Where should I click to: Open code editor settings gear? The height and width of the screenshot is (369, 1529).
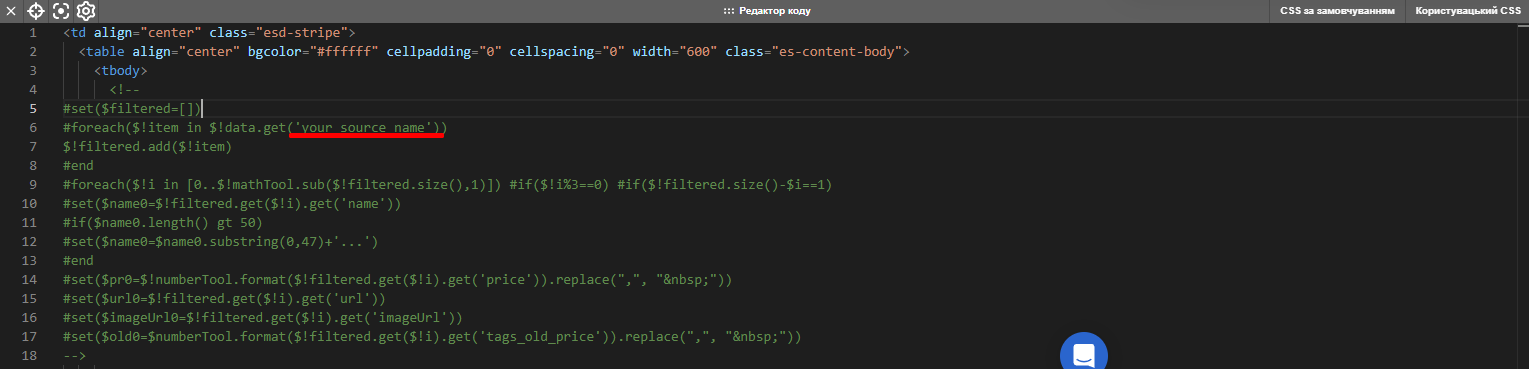point(86,11)
